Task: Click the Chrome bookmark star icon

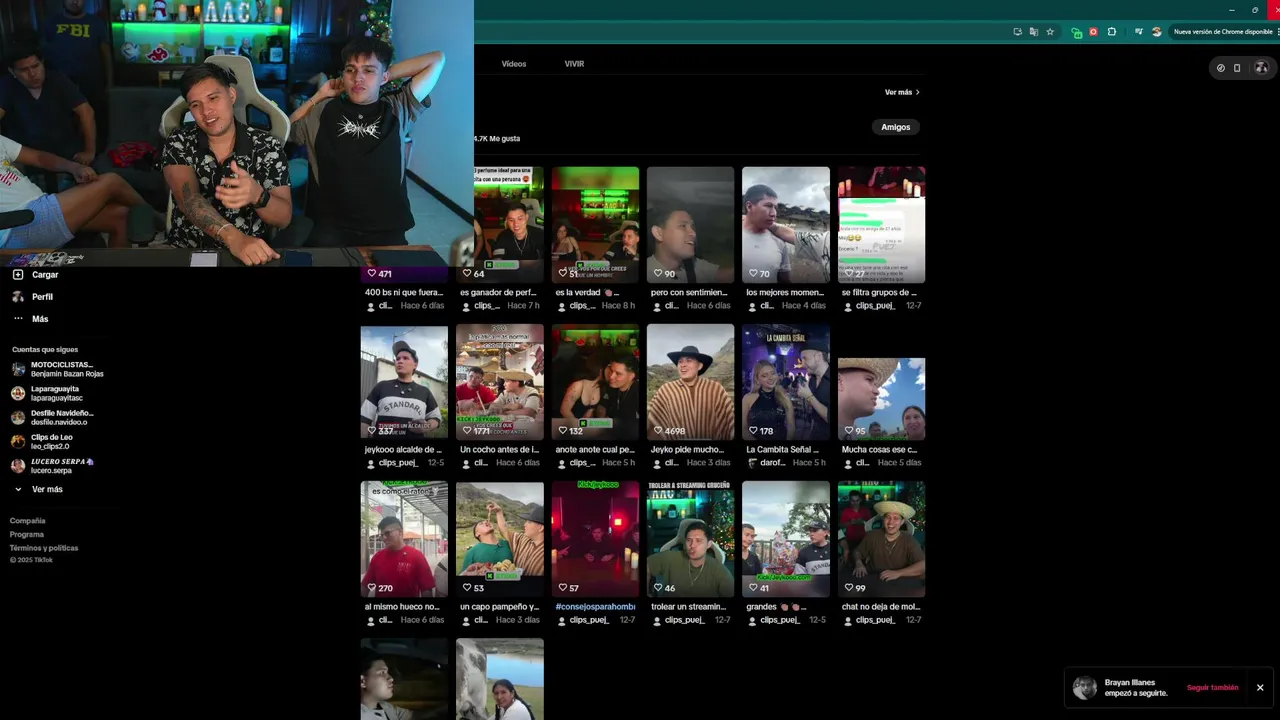Action: point(1050,32)
